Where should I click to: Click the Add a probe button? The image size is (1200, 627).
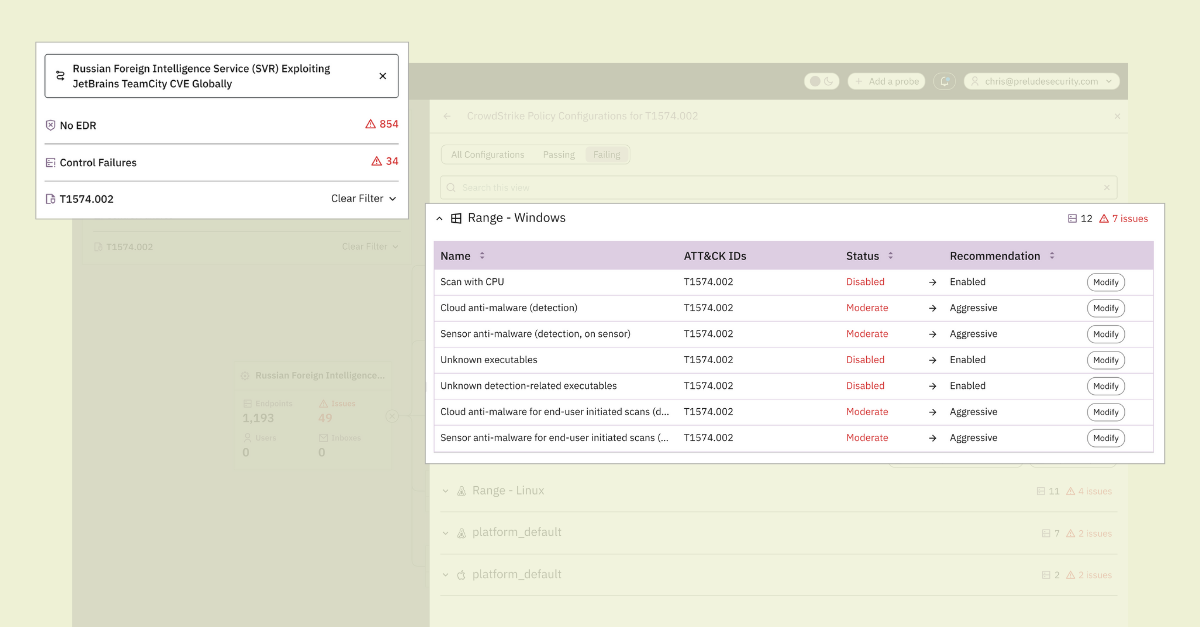click(886, 81)
